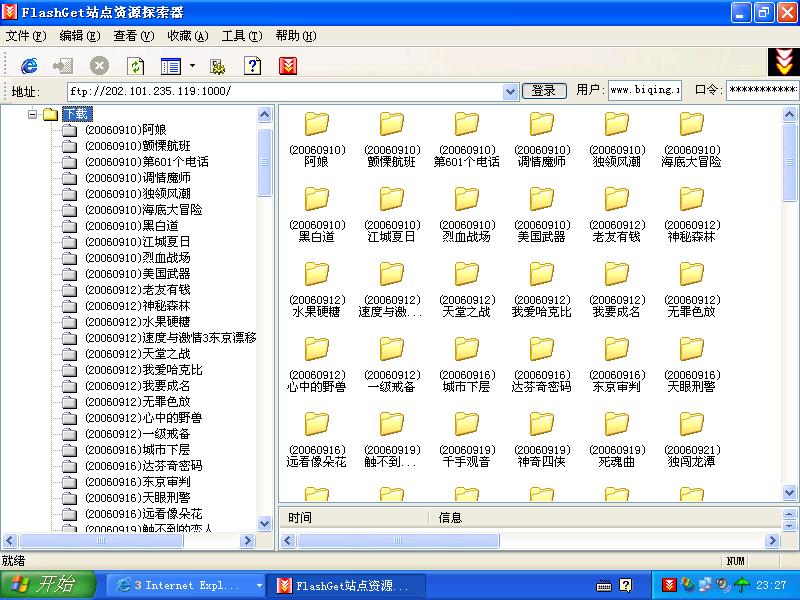Open the 文件 menu
This screenshot has height=600, width=800.
point(22,34)
